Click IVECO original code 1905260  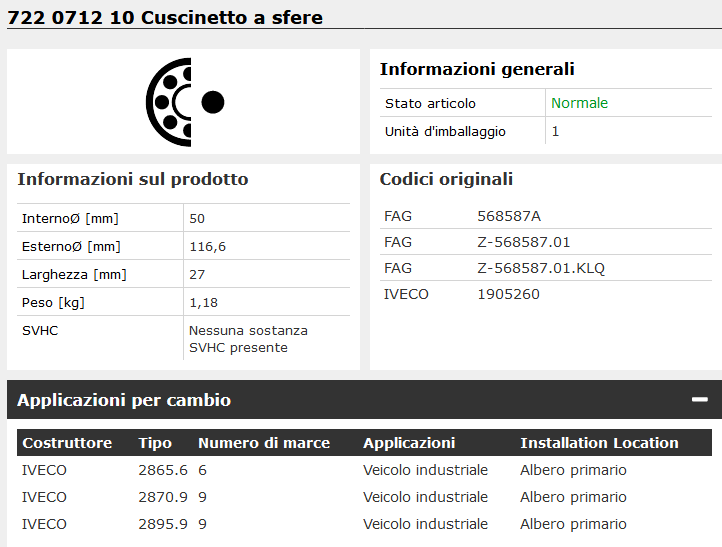tap(508, 294)
